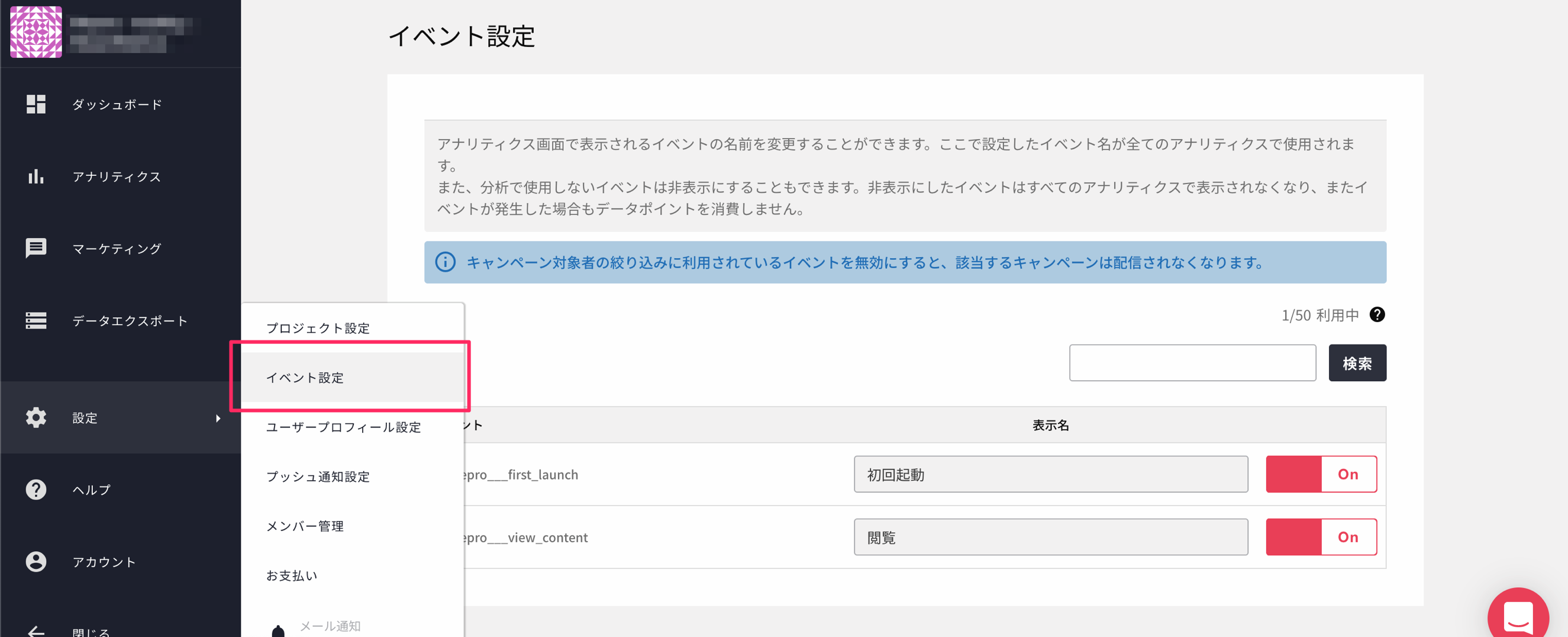Click the event search input field
1568x637 pixels.
(1192, 362)
